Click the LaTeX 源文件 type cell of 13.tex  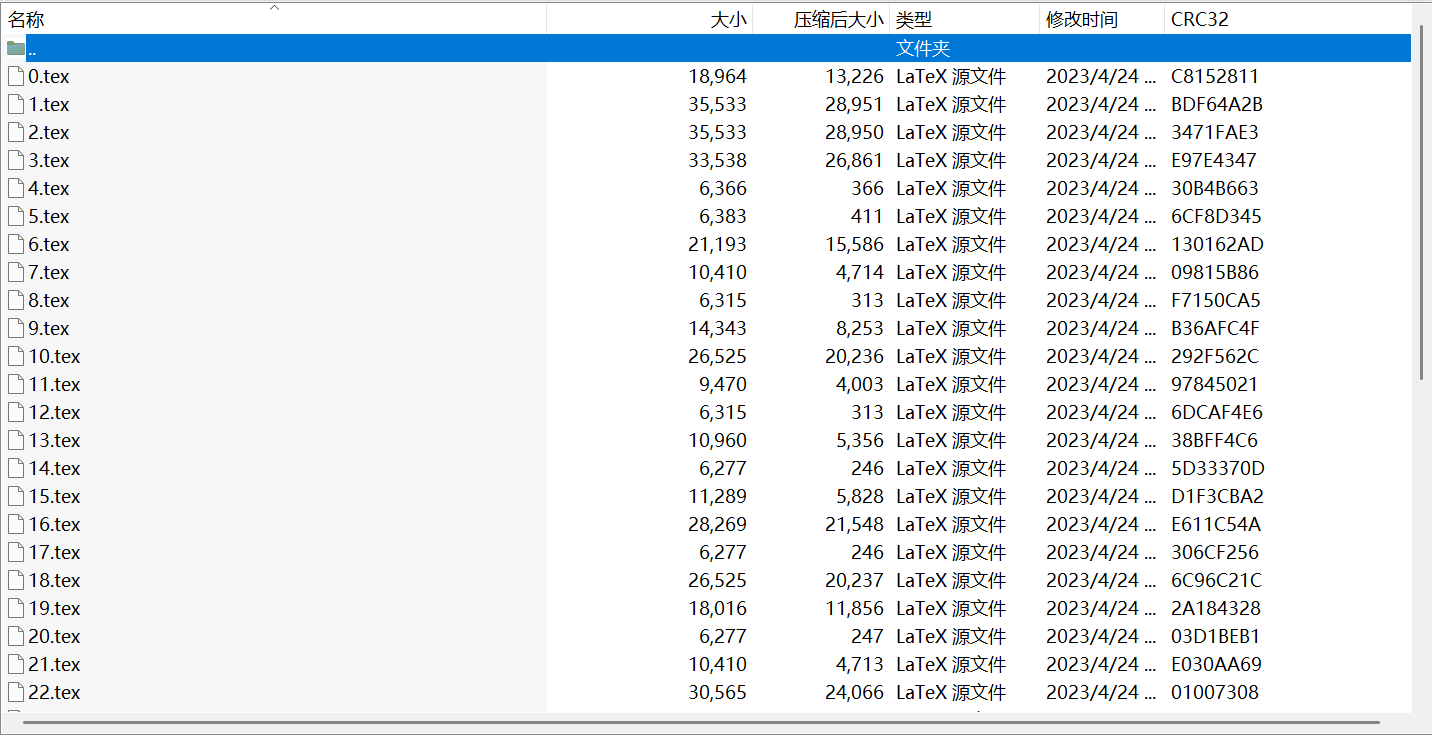[x=951, y=440]
